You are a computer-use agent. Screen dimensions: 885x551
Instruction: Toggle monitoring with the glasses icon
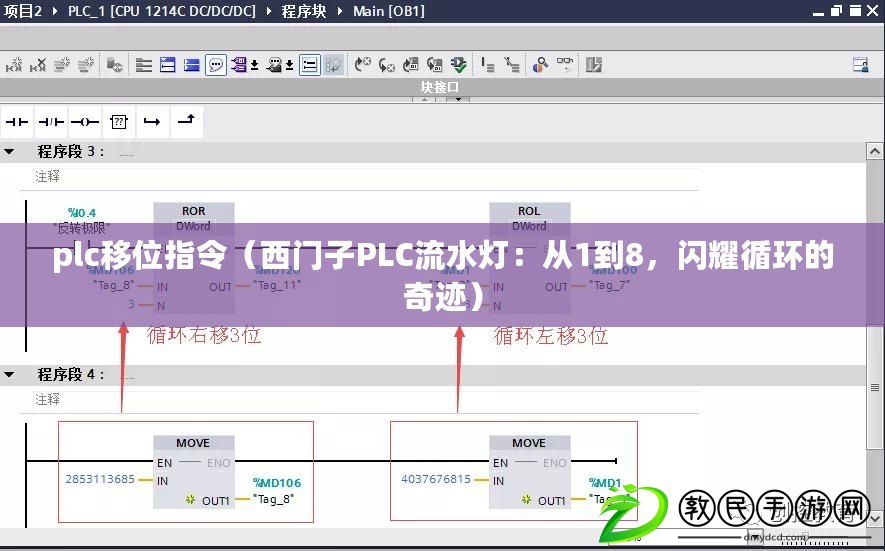click(564, 64)
